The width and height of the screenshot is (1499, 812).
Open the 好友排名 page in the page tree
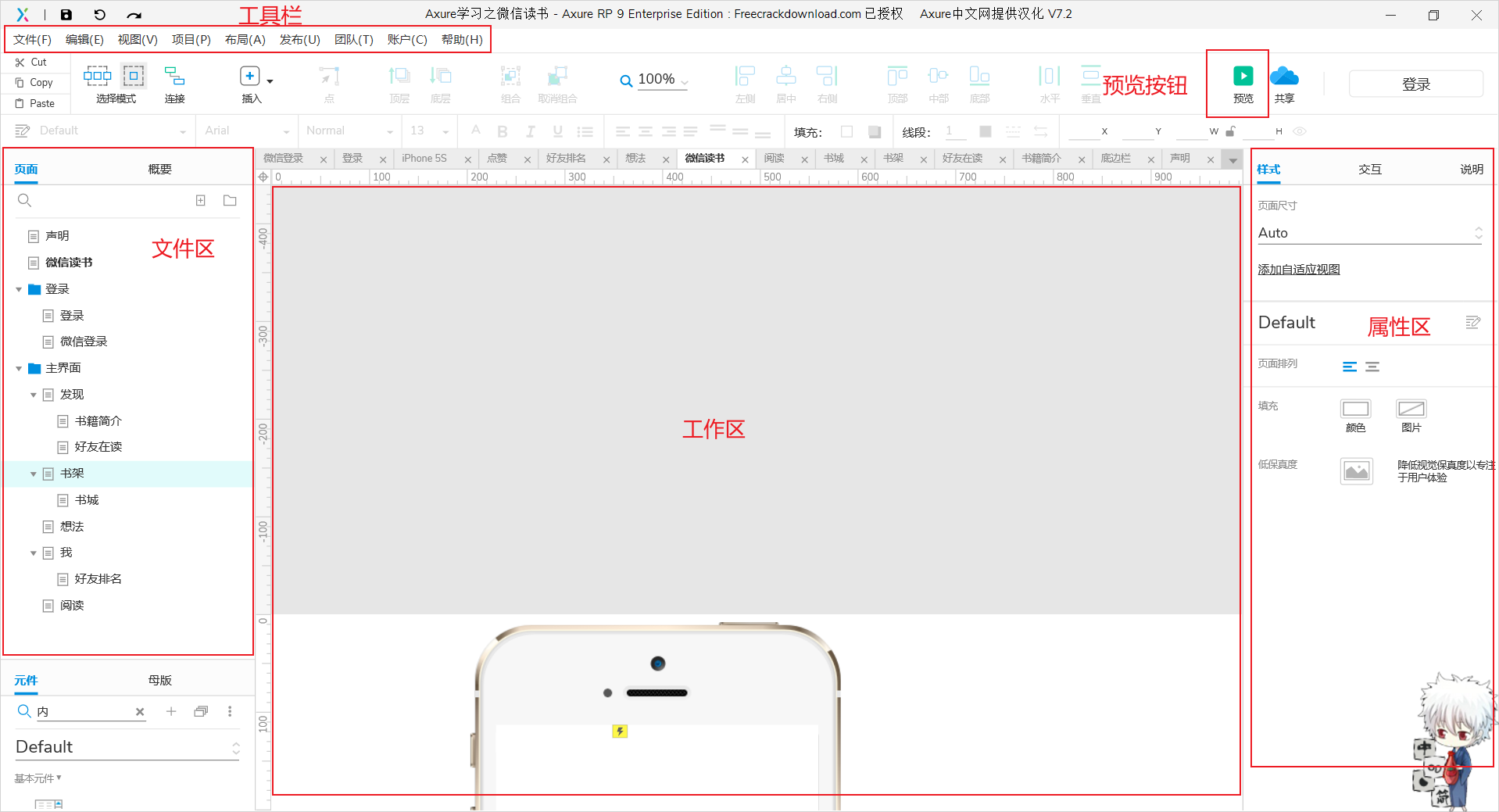[x=98, y=579]
